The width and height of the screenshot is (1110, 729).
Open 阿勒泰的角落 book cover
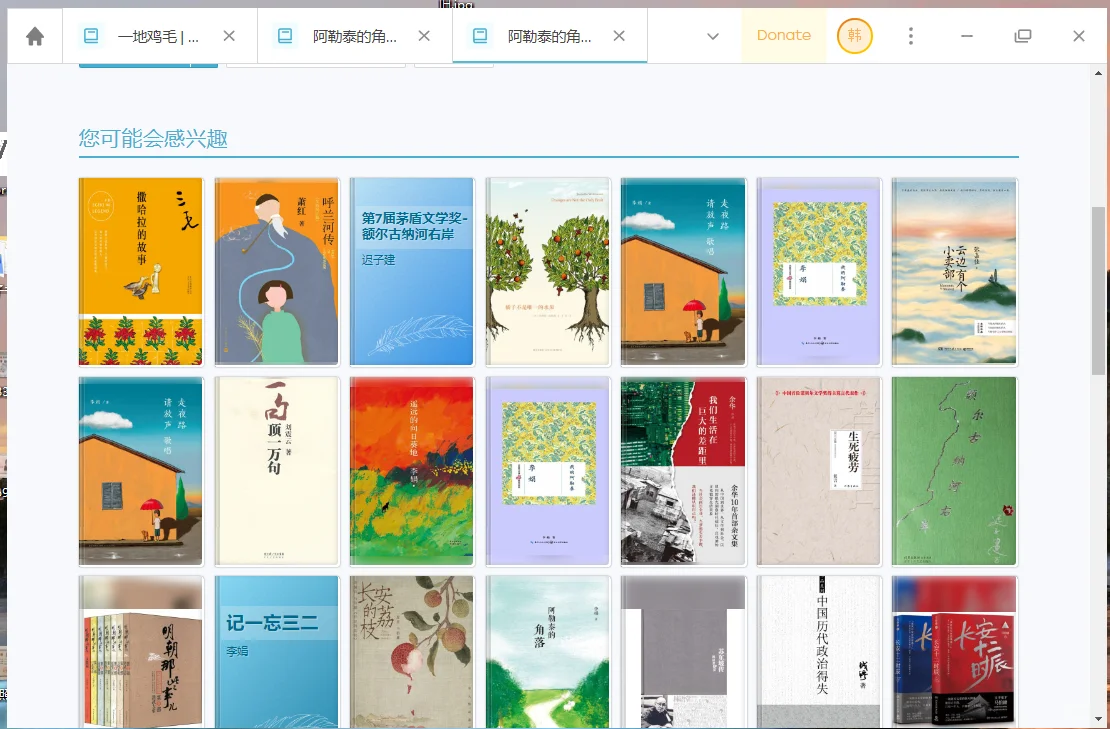[548, 652]
